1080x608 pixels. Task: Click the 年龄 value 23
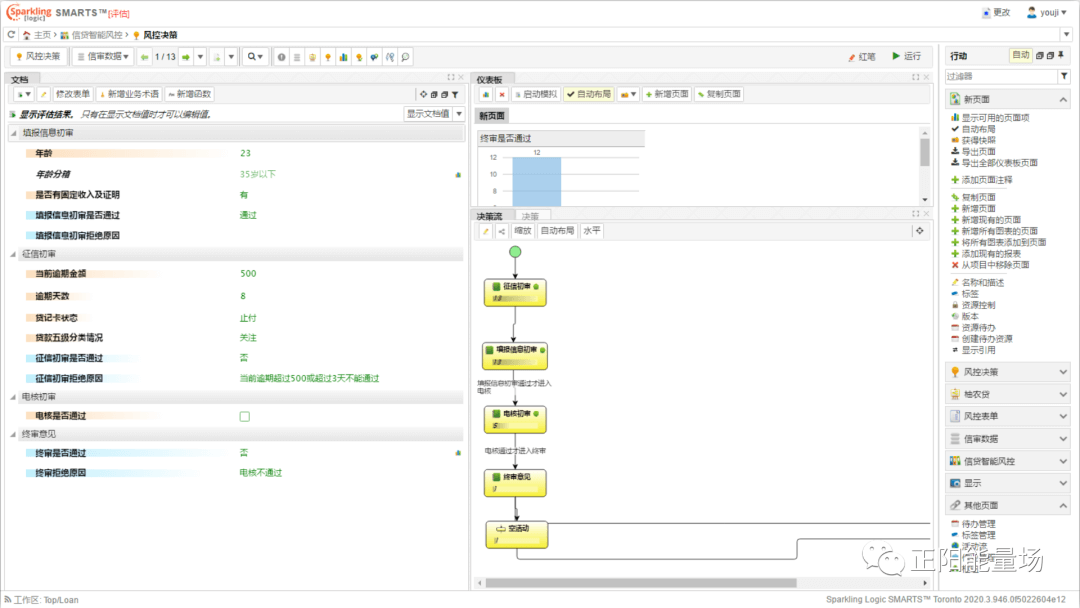(245, 154)
